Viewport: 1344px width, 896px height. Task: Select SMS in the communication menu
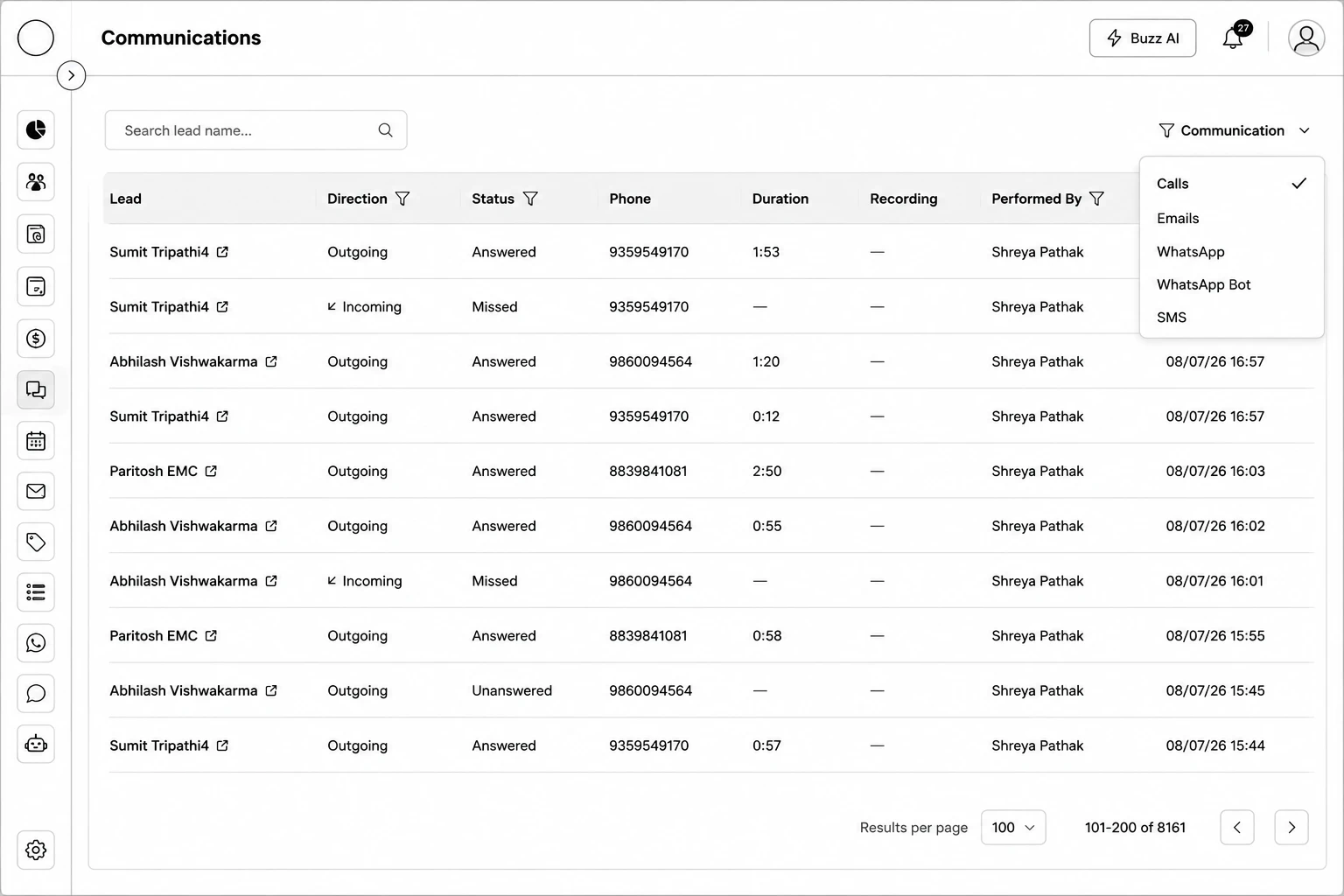coord(1231,318)
